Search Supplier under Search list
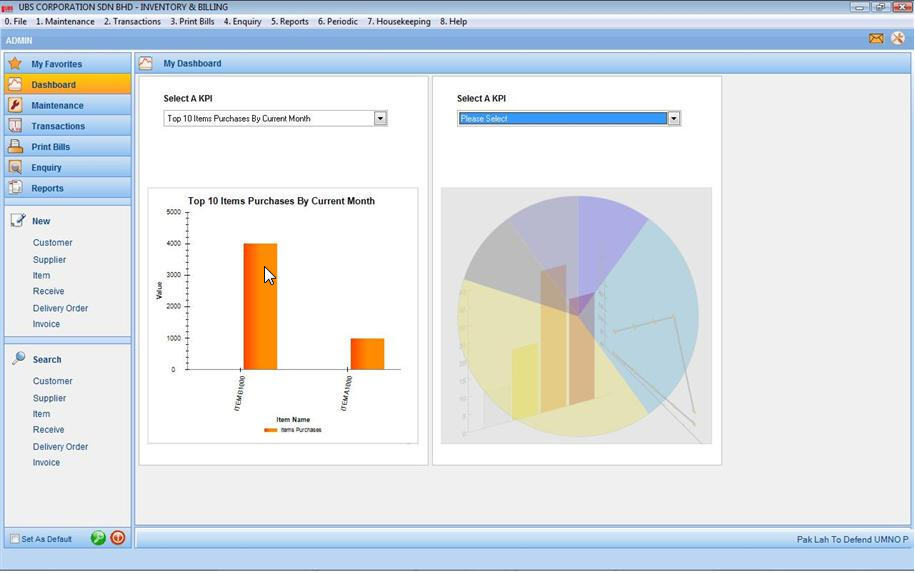The height and width of the screenshot is (573, 915). tap(50, 397)
